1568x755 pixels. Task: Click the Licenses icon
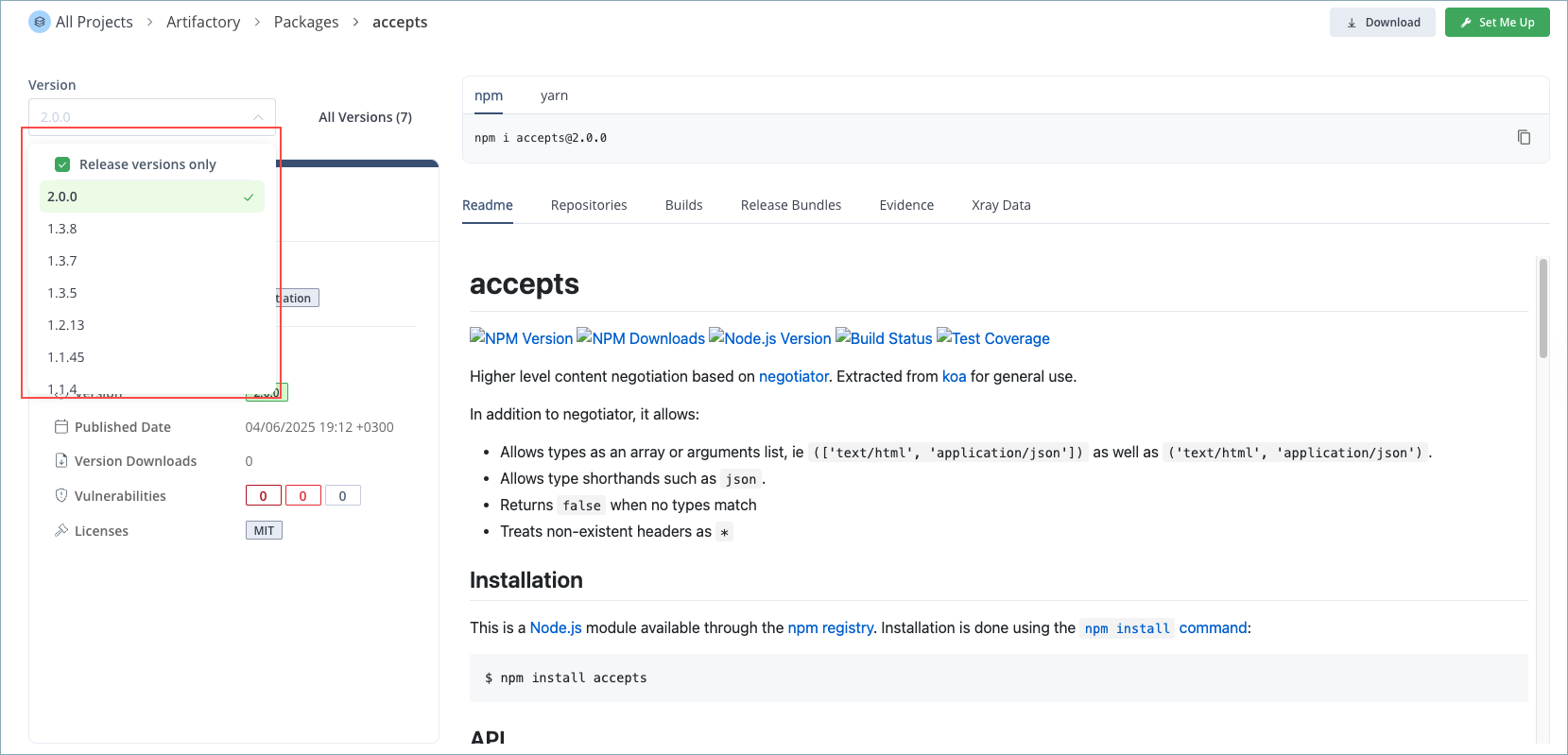61,530
